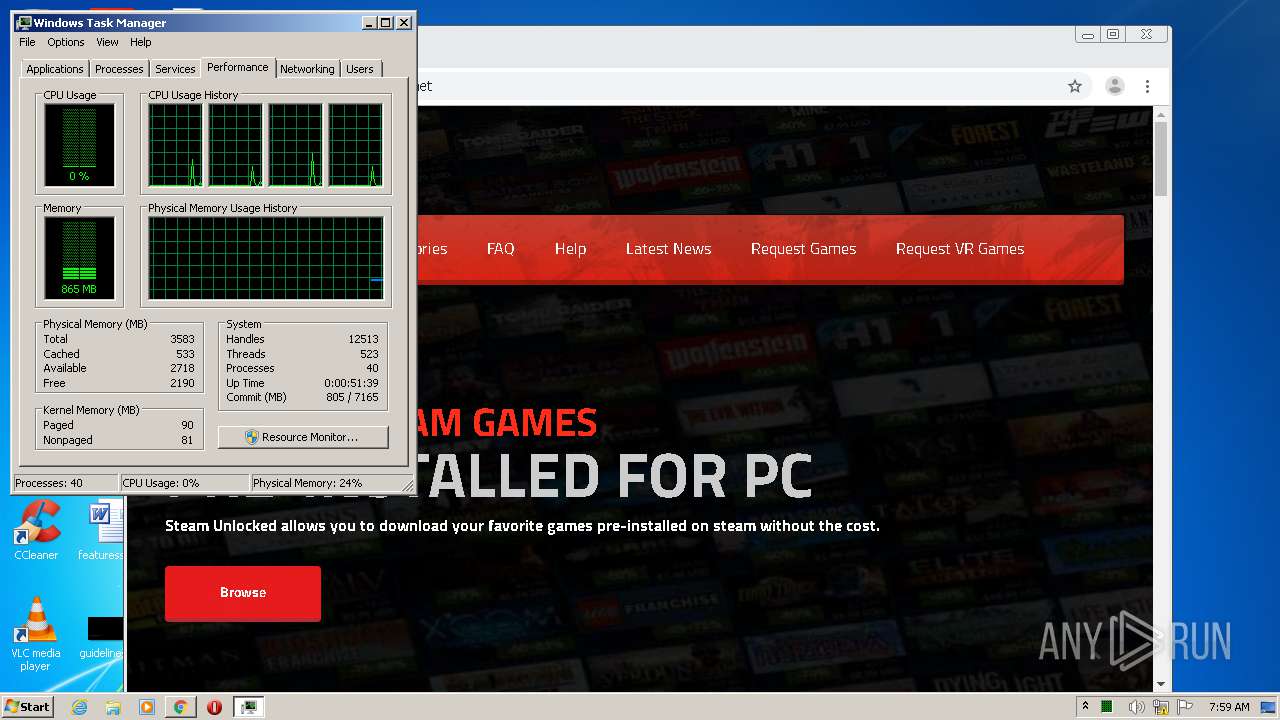Click the Chrome page vertical scrollbar thumb
This screenshot has width=1280, height=720.
[x=1160, y=158]
